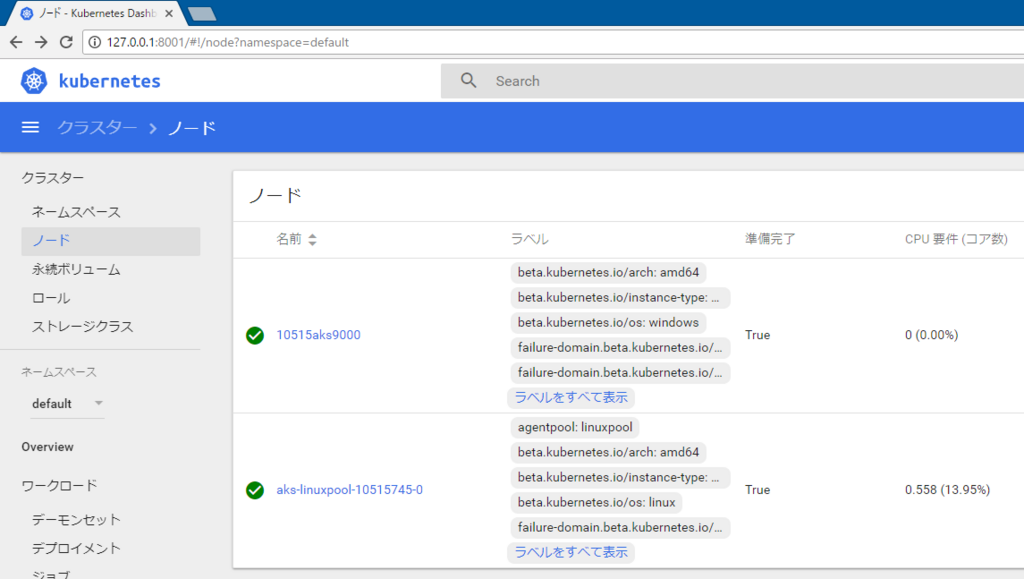The image size is (1024, 579).
Task: Open デーモンセット in sidebar
Action: pyautogui.click(x=76, y=520)
